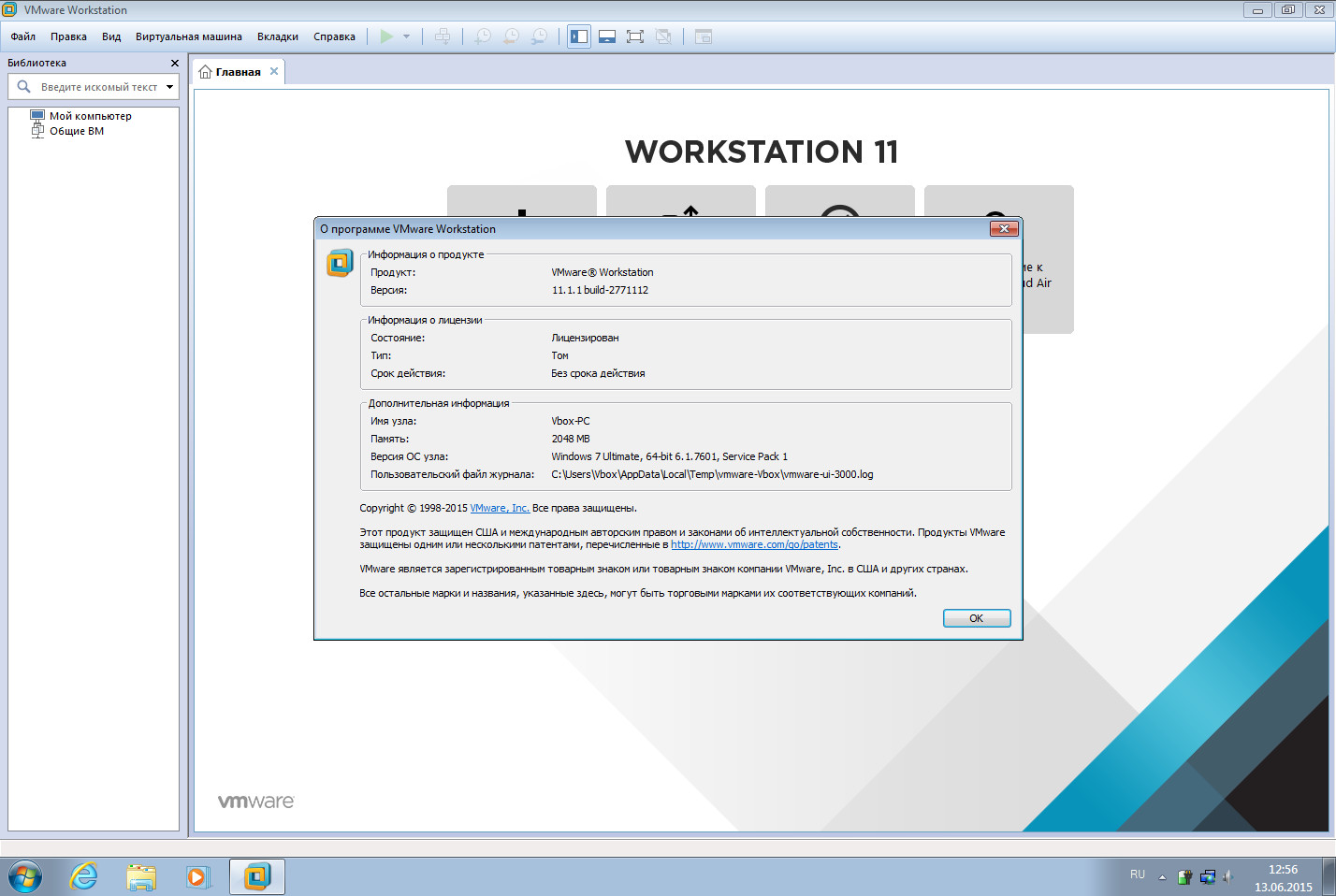Click the Мой компьютер monitor icon
Image resolution: width=1336 pixels, height=896 pixels.
coord(37,115)
